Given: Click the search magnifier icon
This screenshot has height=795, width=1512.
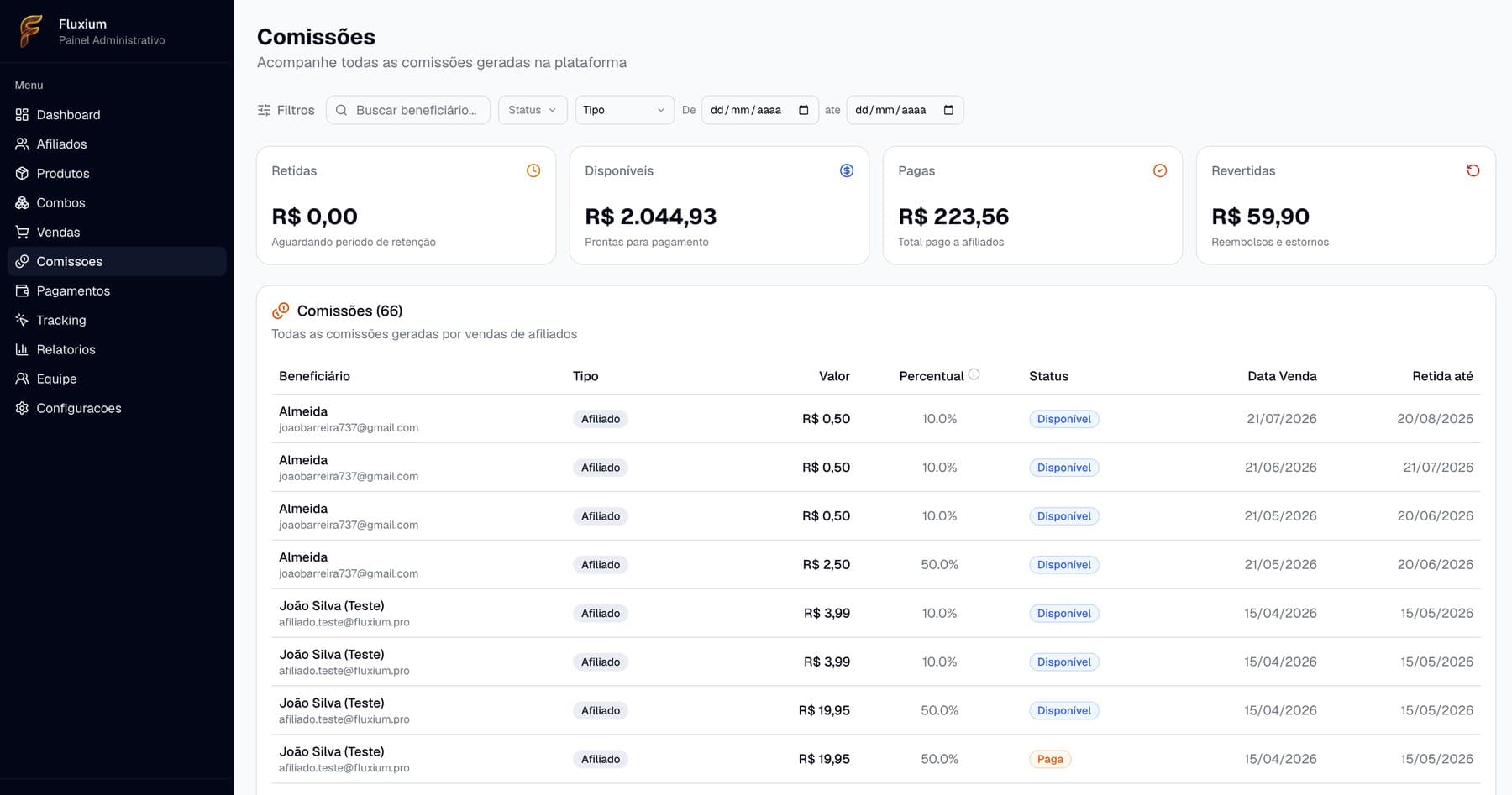Looking at the screenshot, I should tap(341, 110).
